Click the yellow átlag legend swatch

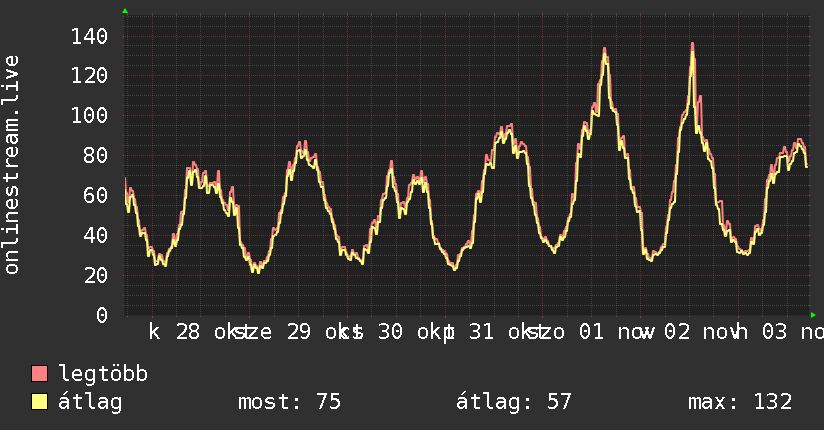[39, 402]
